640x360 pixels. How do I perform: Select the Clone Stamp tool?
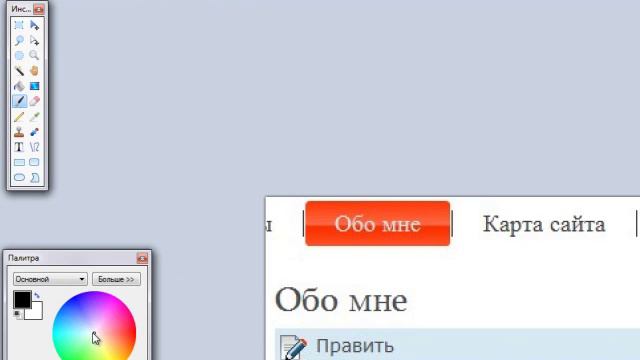[19, 132]
